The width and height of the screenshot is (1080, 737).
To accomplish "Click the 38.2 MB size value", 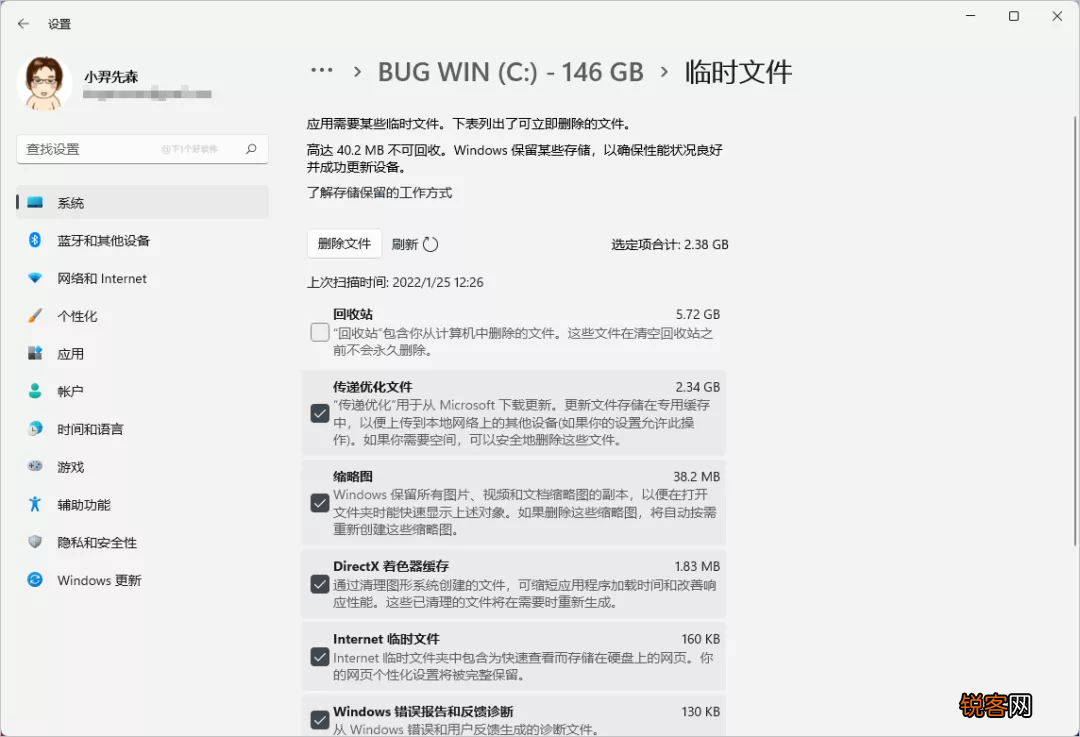I will point(696,477).
